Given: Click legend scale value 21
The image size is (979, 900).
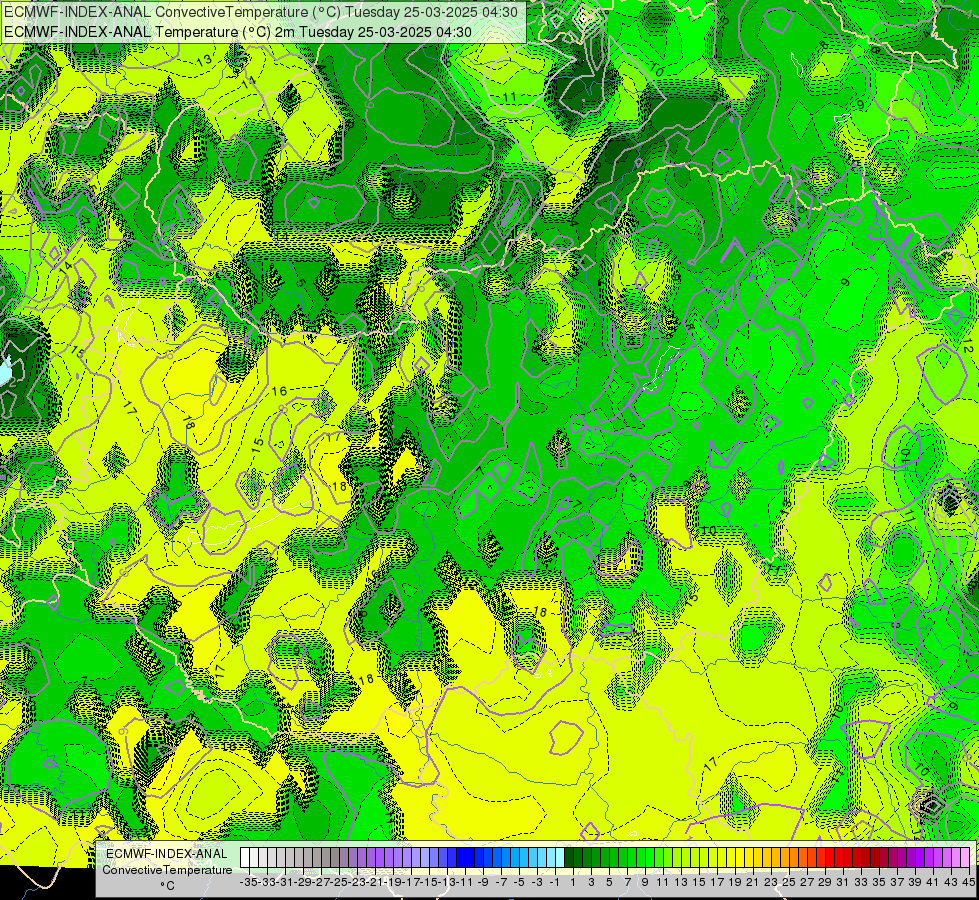Looking at the screenshot, I should click(754, 882).
